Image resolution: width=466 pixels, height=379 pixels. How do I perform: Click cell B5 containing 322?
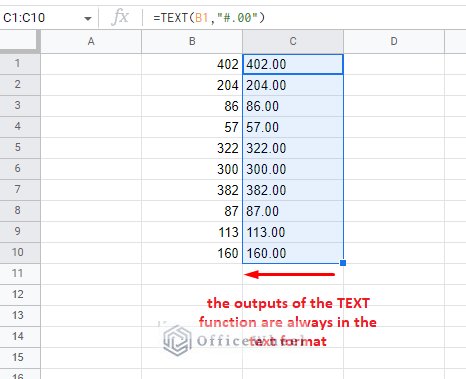point(192,148)
